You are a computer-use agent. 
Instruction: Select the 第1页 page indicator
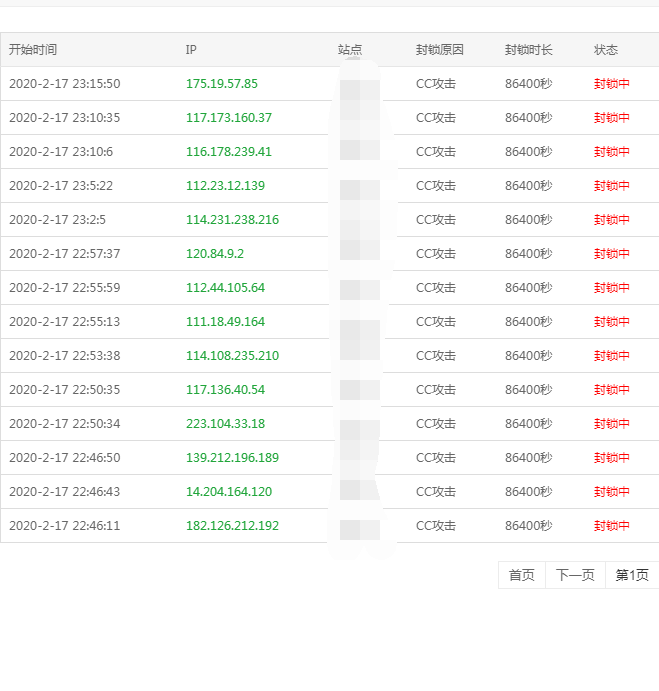coord(631,575)
